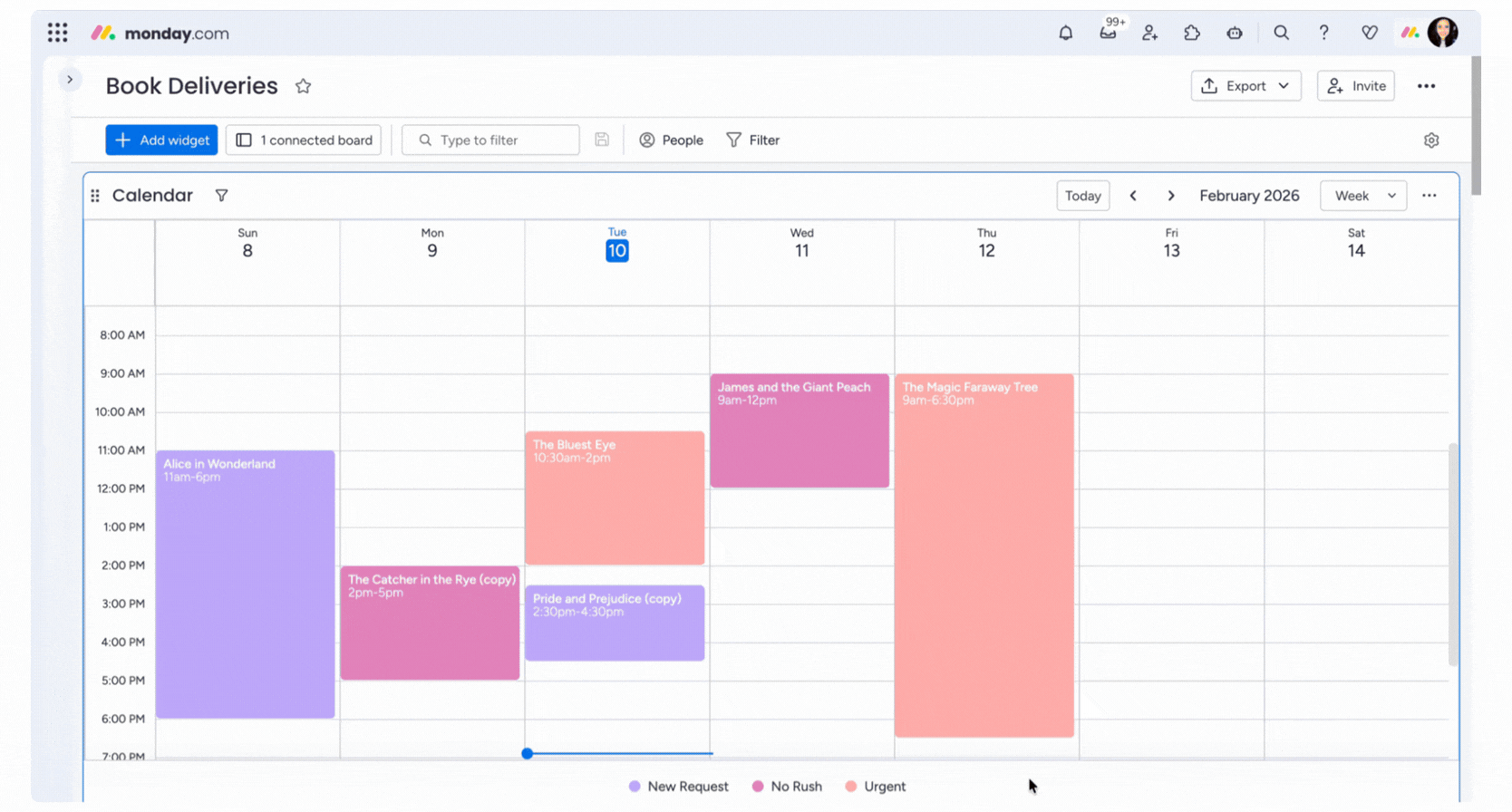
Task: Toggle the Urgent legend item
Action: (875, 787)
